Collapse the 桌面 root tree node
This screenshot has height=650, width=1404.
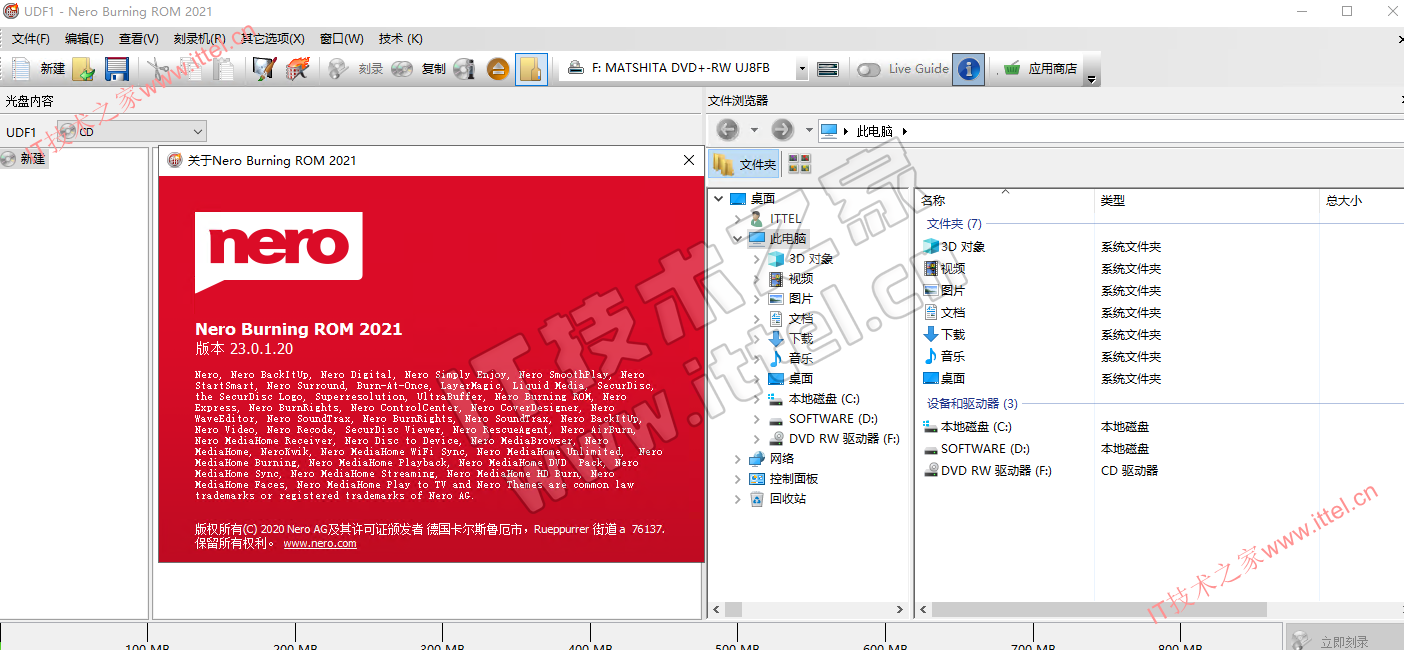719,199
